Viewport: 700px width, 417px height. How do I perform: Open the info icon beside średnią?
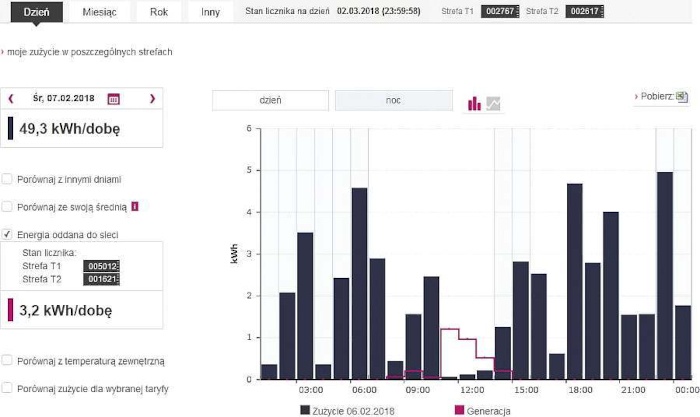coord(135,206)
